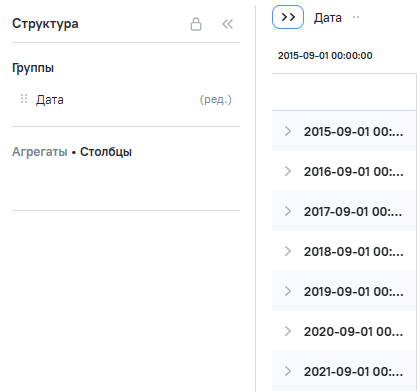Expand the 2015-09-01 row

click(x=288, y=131)
